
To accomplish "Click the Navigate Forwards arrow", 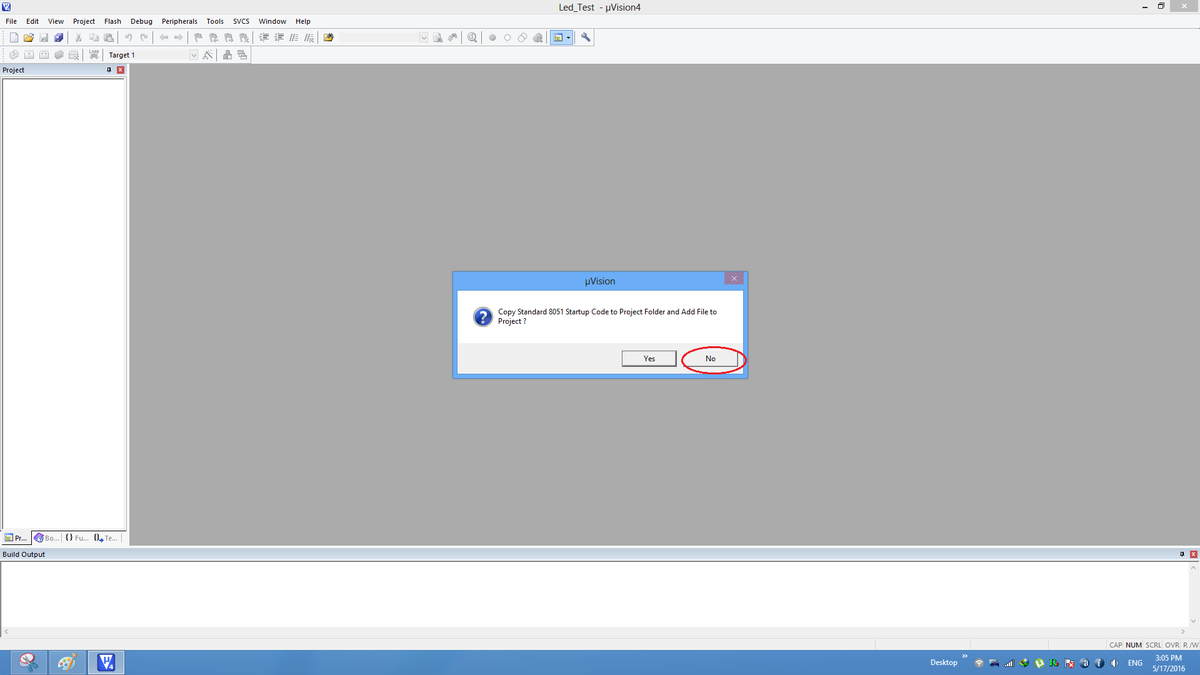I will point(178,38).
